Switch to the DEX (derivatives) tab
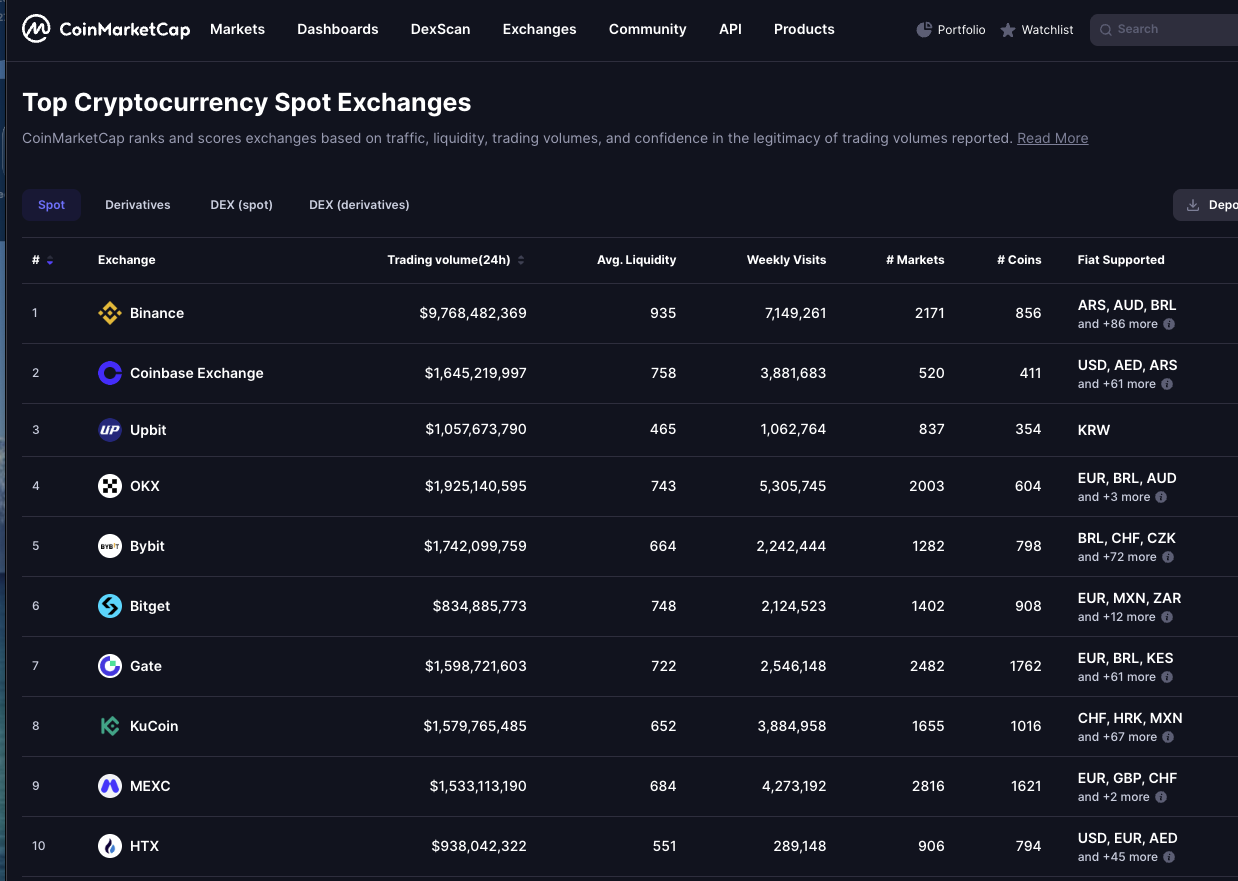Viewport: 1238px width, 881px height. (359, 205)
